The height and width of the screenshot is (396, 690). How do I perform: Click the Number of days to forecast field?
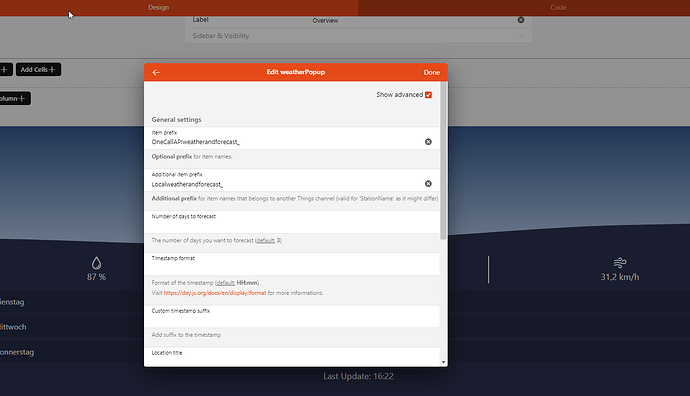point(292,222)
